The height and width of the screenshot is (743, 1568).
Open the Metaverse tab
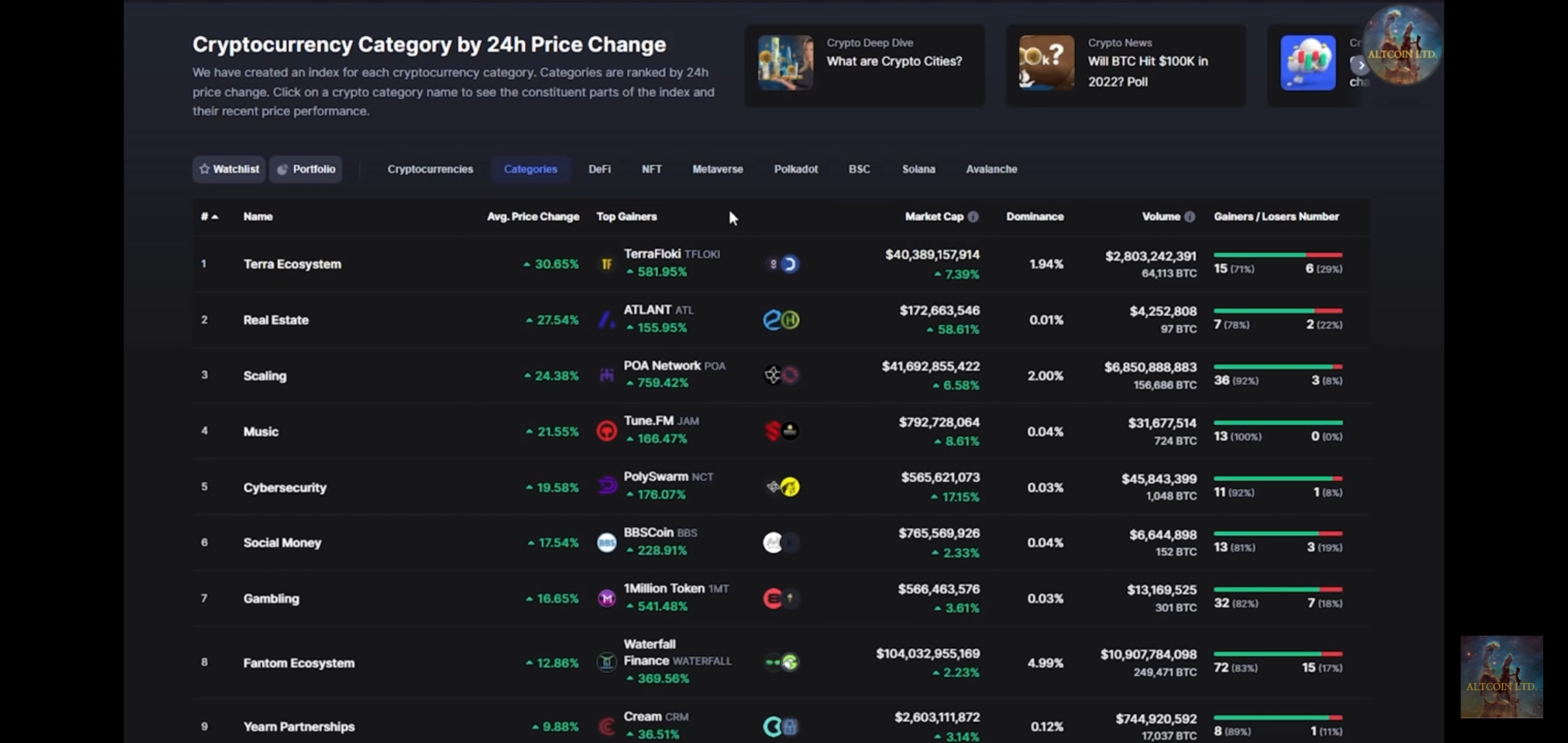[x=718, y=169]
